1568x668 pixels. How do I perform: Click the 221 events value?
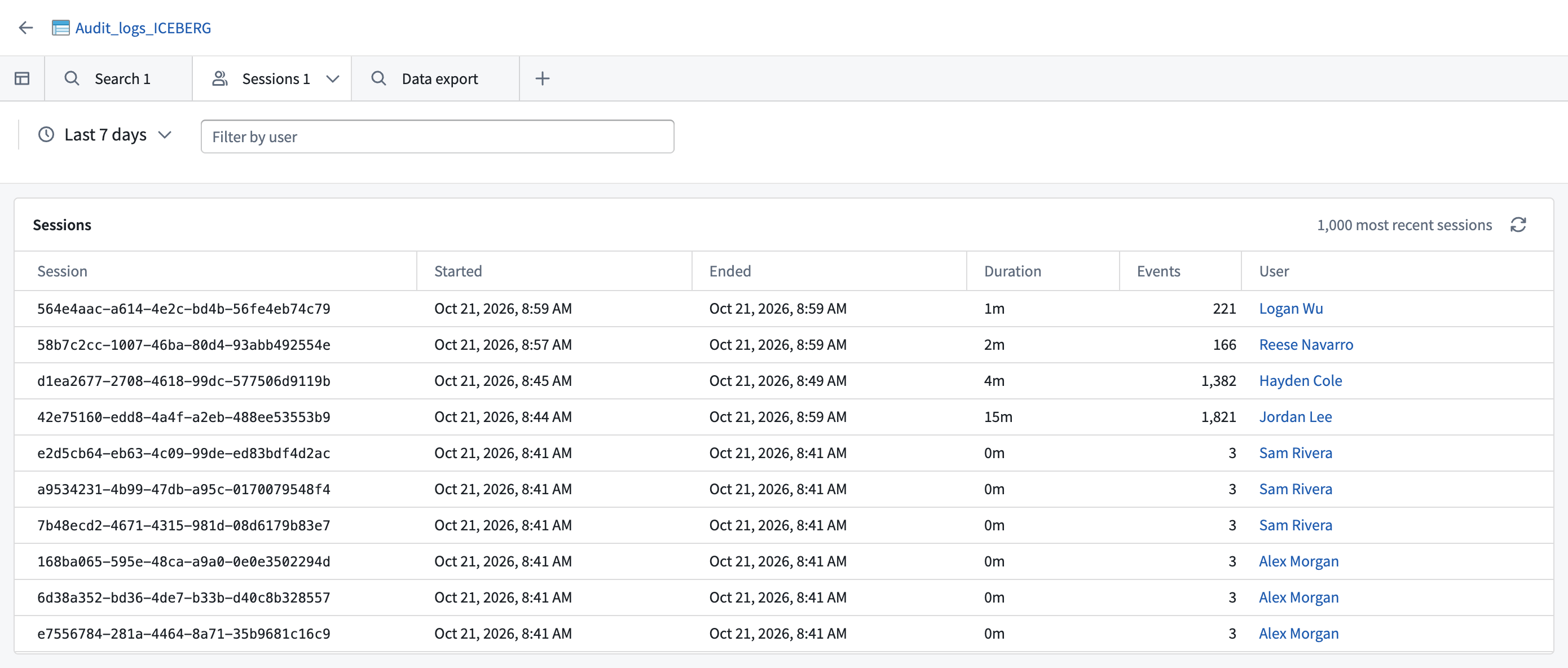point(1224,309)
